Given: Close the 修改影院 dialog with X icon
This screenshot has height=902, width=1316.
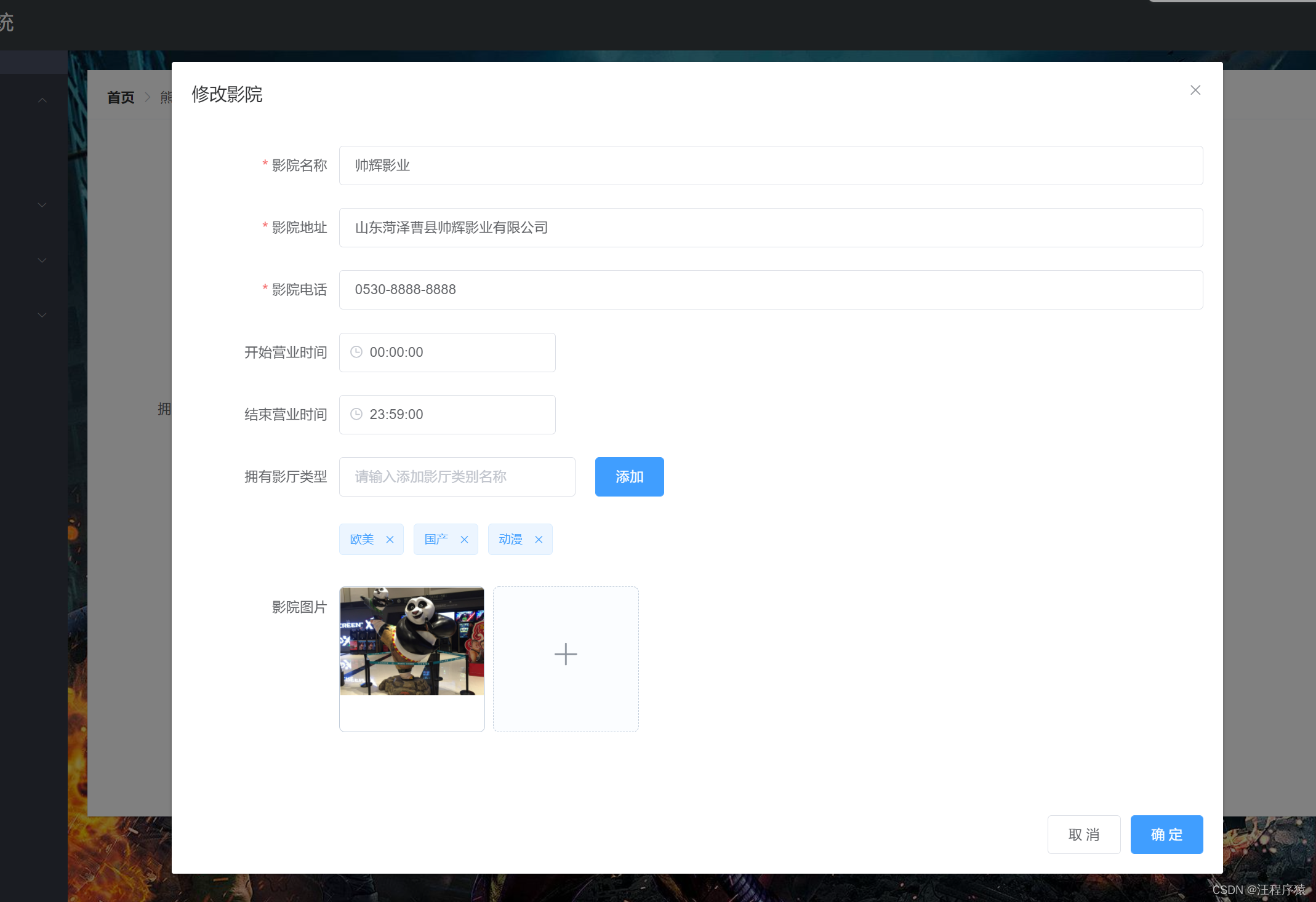Looking at the screenshot, I should coord(1195,90).
